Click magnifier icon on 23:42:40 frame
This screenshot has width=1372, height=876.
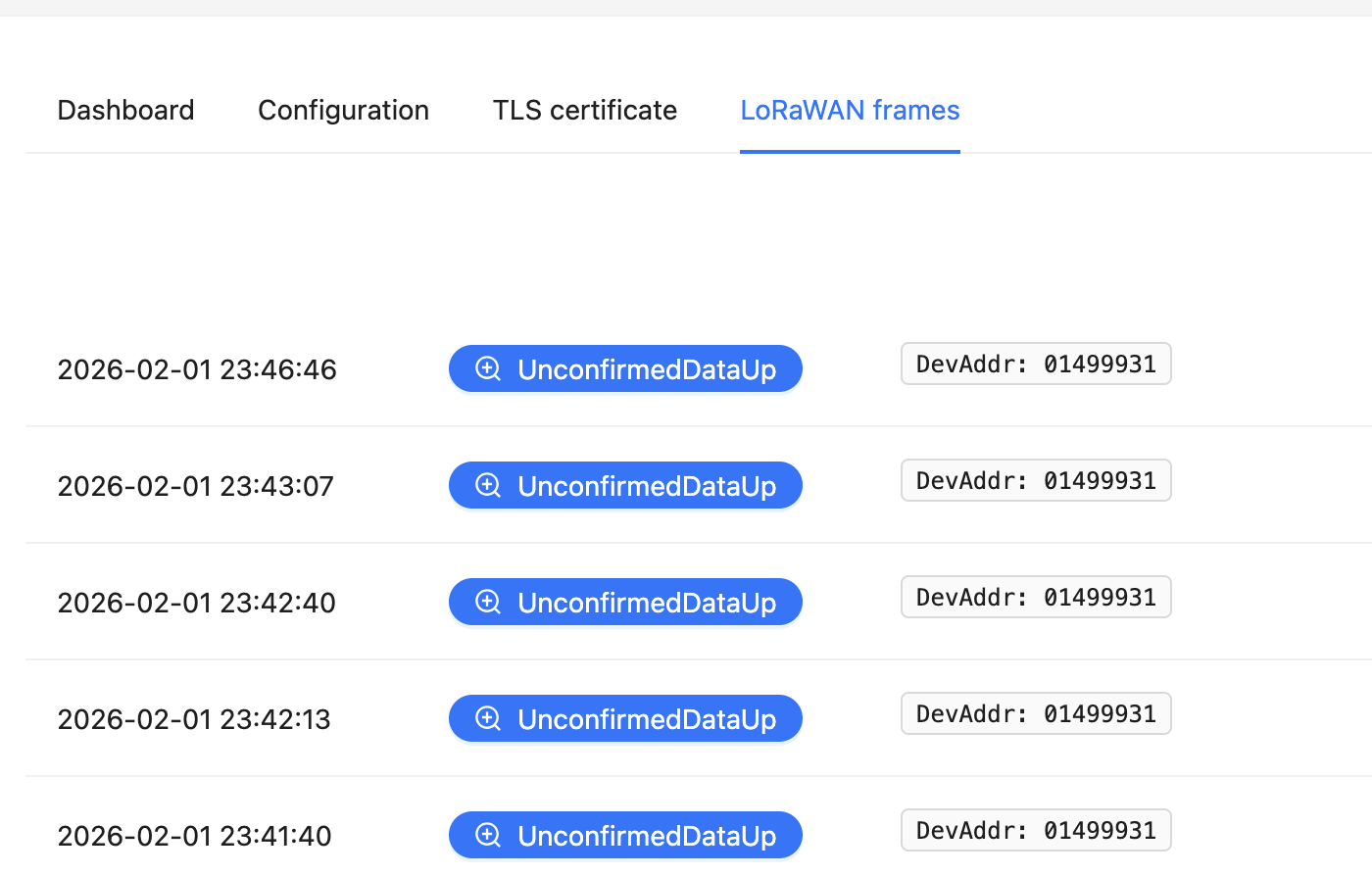click(488, 602)
